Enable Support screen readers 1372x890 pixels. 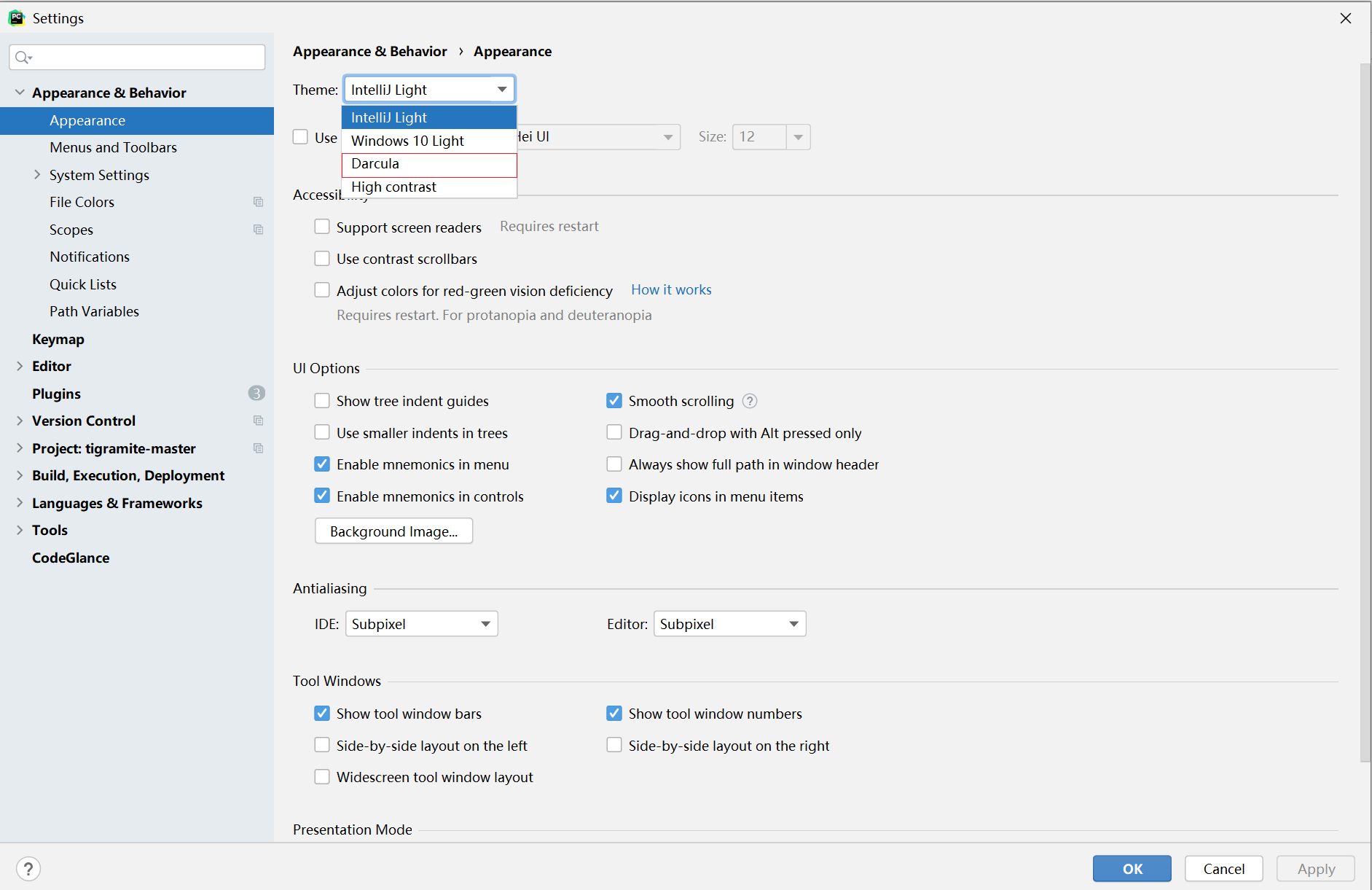[x=322, y=227]
